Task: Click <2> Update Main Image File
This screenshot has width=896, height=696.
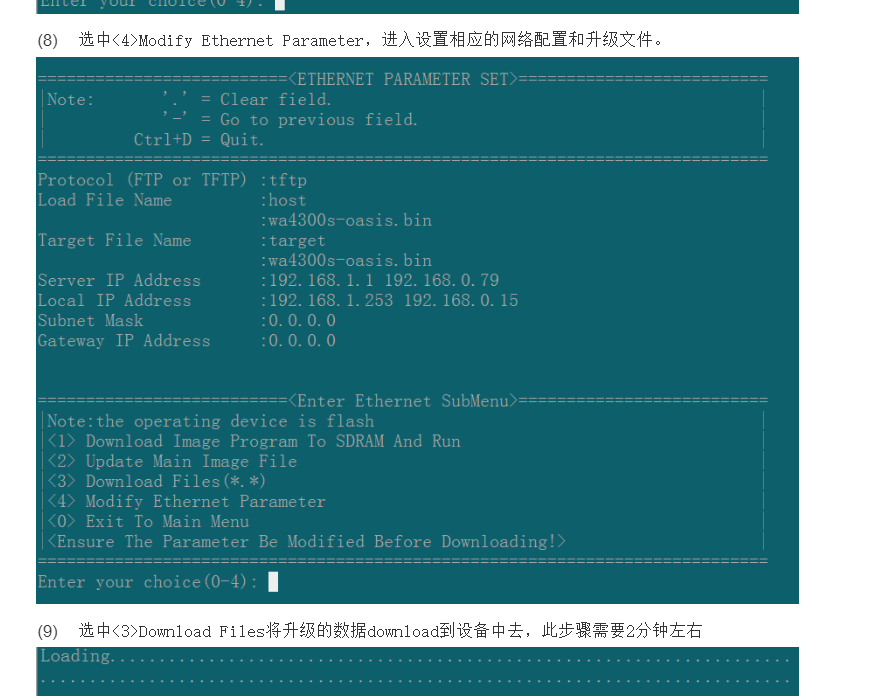Action: (172, 461)
